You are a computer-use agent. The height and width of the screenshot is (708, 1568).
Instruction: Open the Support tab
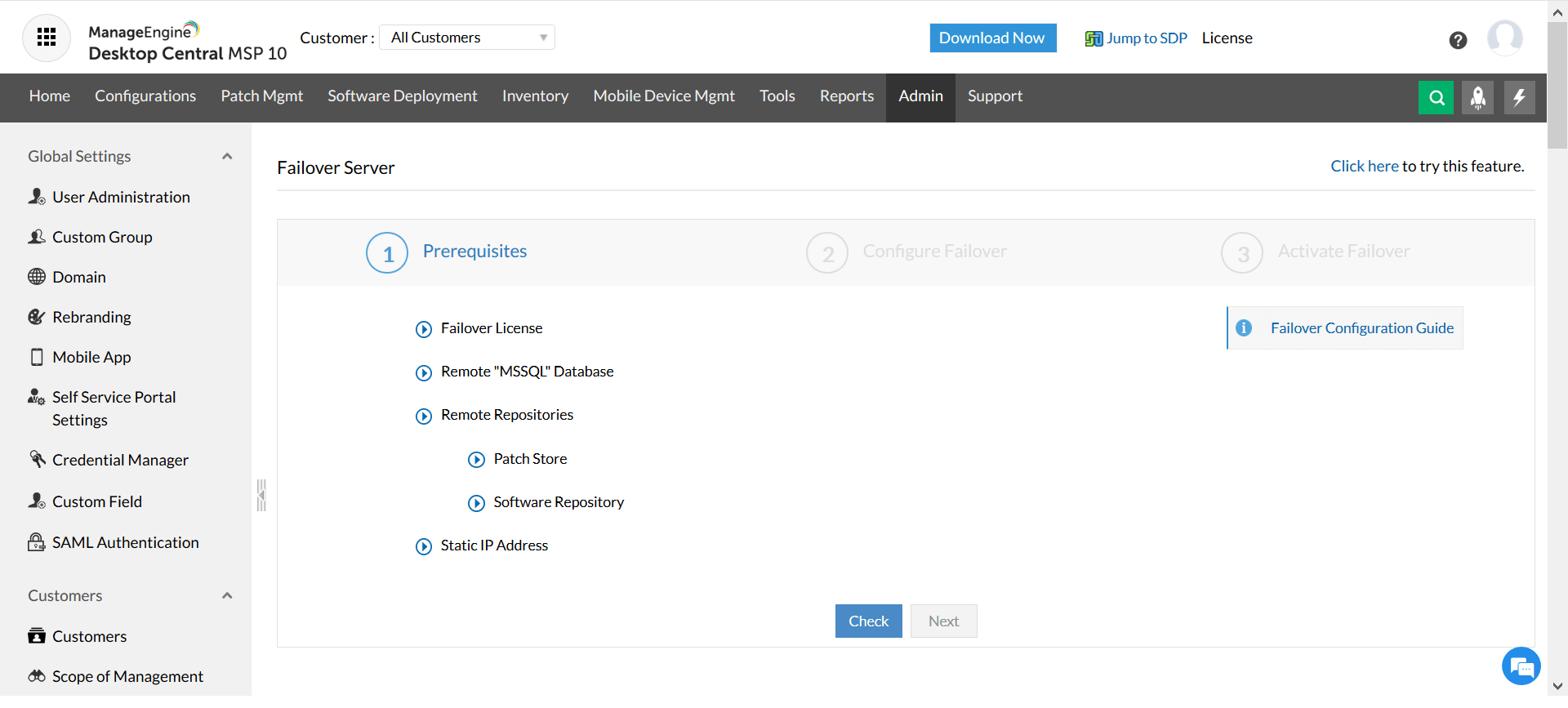pyautogui.click(x=996, y=96)
